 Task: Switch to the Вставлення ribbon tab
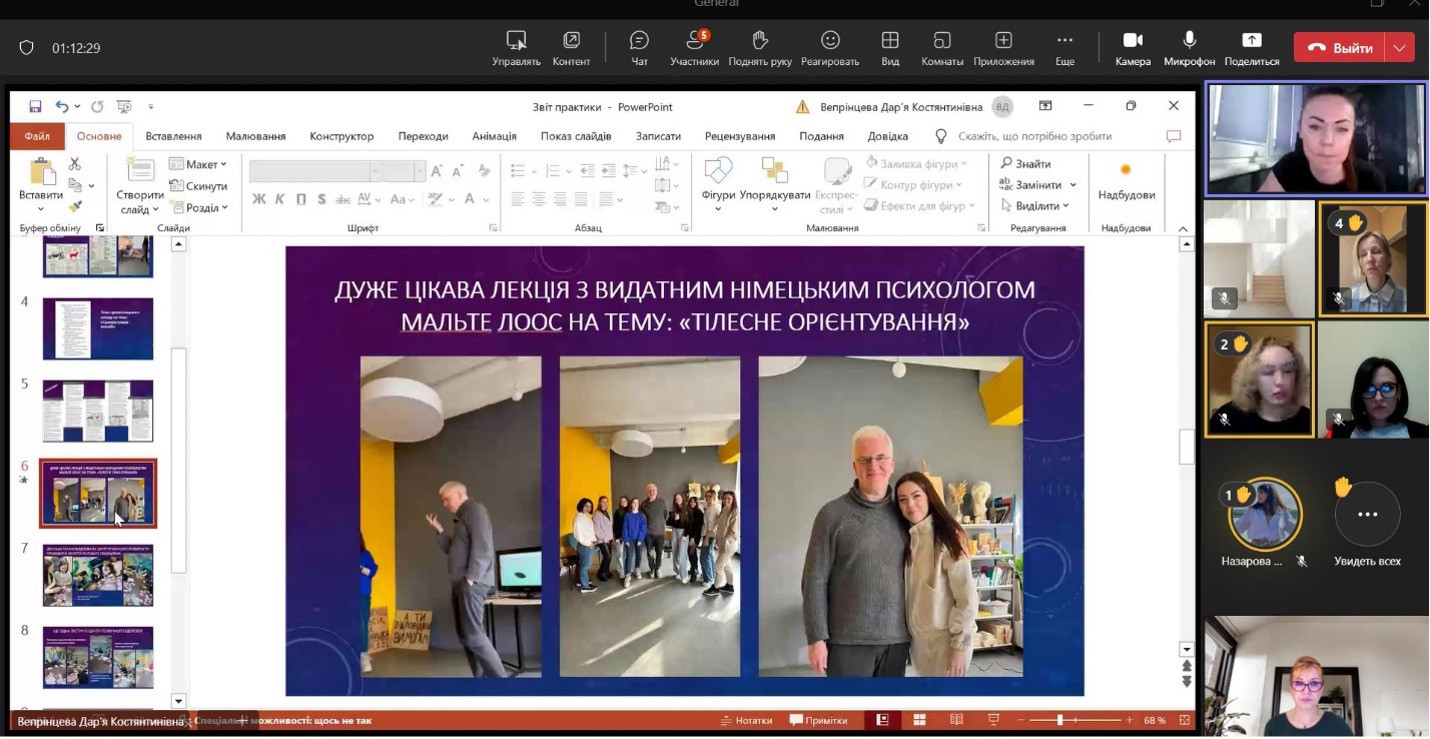[x=173, y=136]
